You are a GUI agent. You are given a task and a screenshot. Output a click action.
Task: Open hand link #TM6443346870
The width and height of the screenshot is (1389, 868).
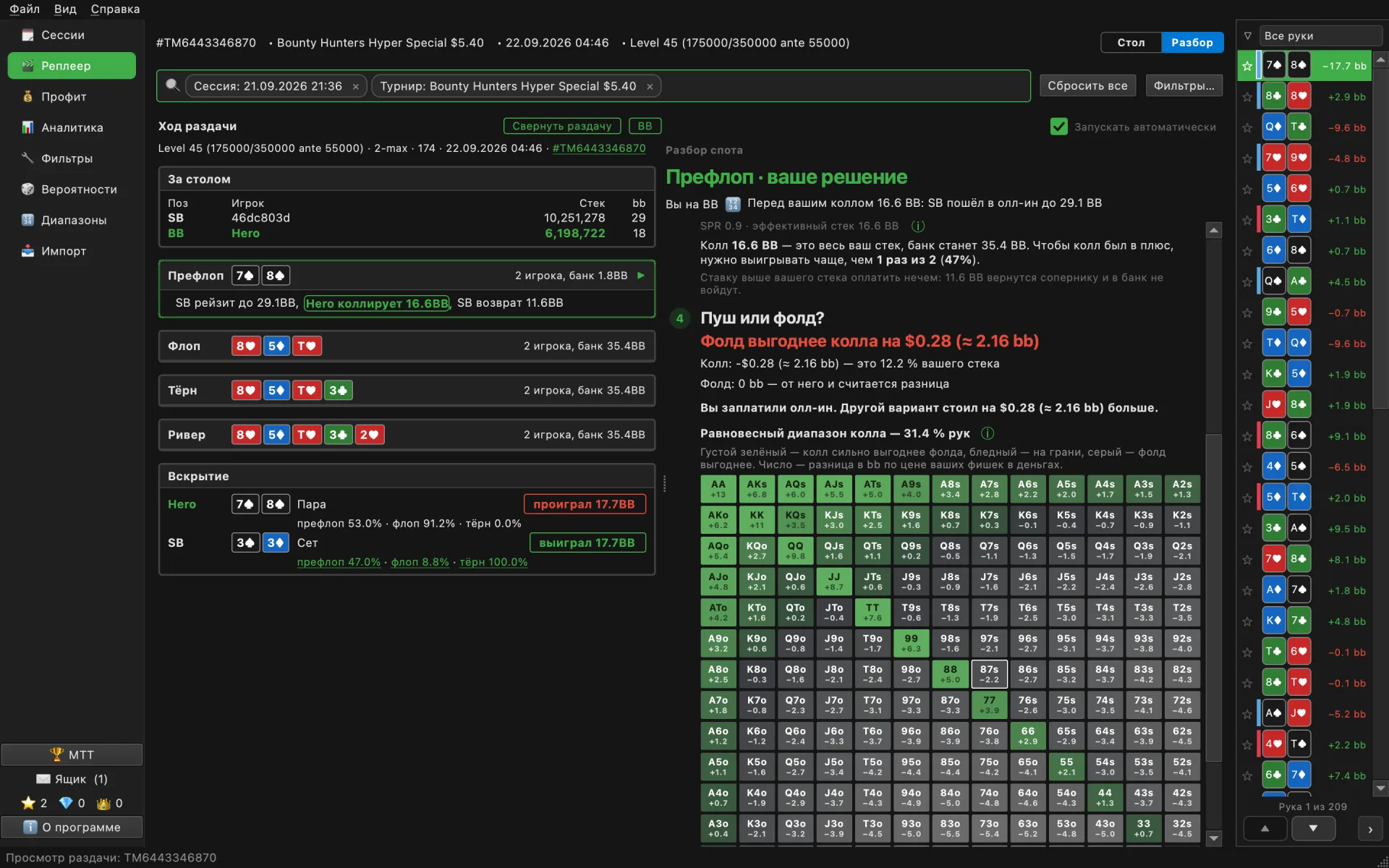coord(599,148)
